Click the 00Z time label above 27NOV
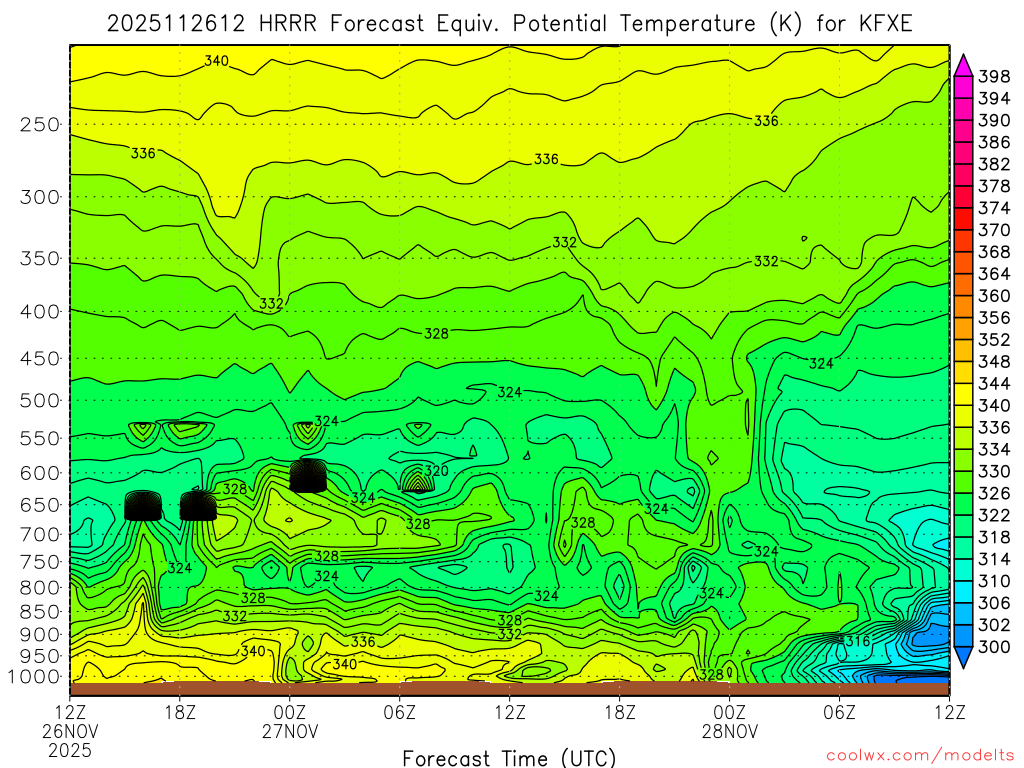This screenshot has height=768, width=1024. pyautogui.click(x=290, y=712)
